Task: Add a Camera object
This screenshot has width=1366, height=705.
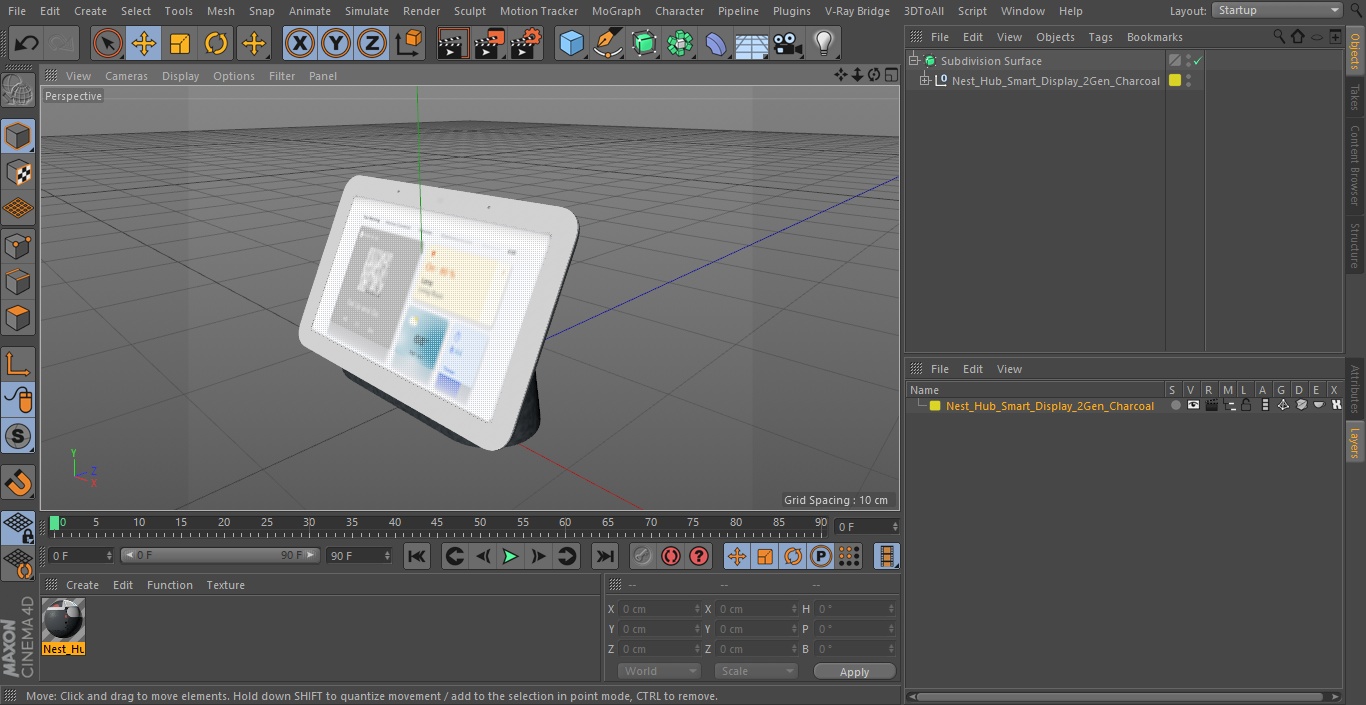Action: 788,43
